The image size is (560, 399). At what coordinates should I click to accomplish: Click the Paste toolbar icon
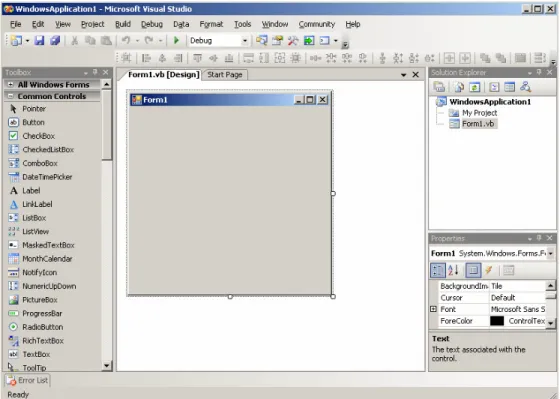point(106,40)
